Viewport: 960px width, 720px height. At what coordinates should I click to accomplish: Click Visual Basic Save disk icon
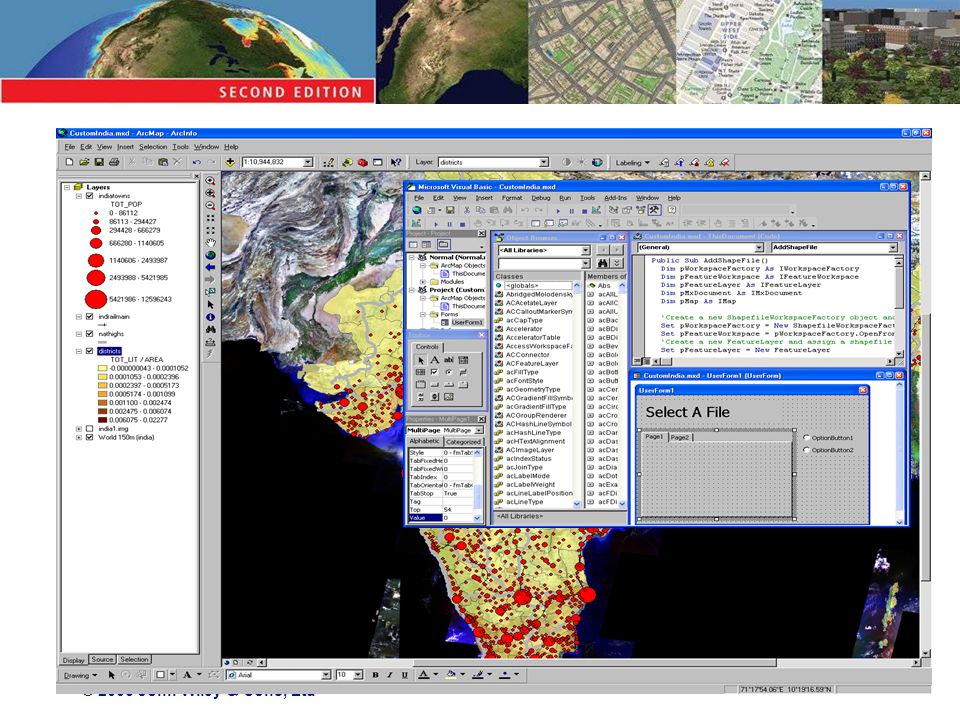450,210
